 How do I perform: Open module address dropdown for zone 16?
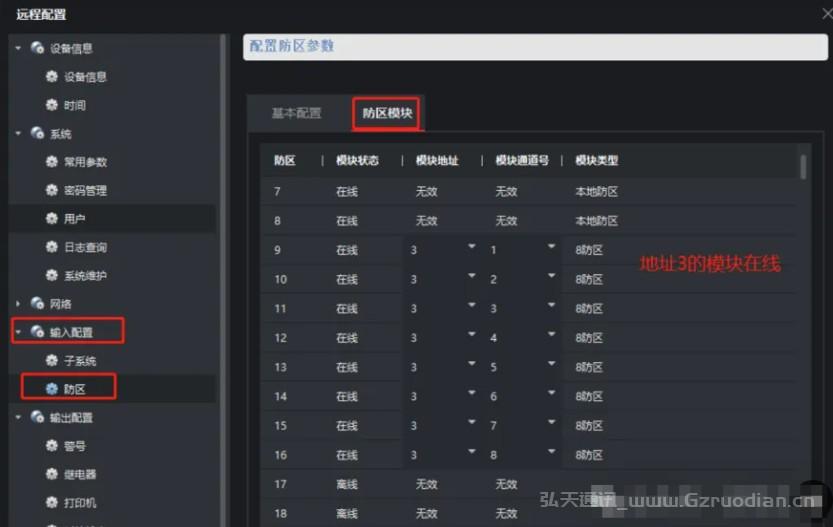pos(471,452)
